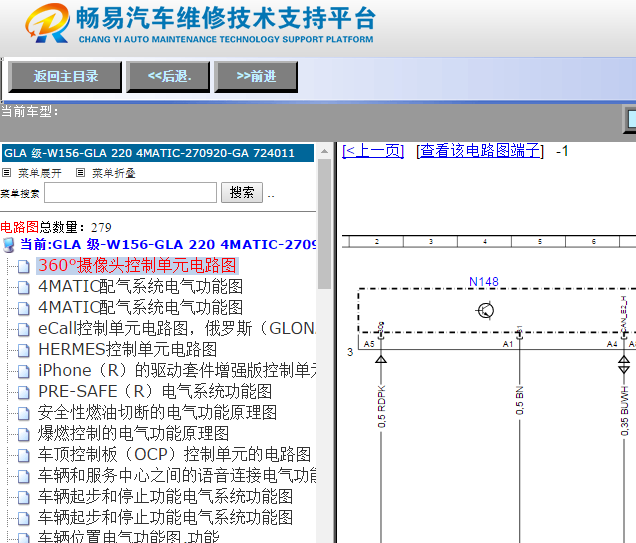Screen dimensions: 636x543
Task: Click the 0,5 RDPK wire label
Action: pos(381,407)
